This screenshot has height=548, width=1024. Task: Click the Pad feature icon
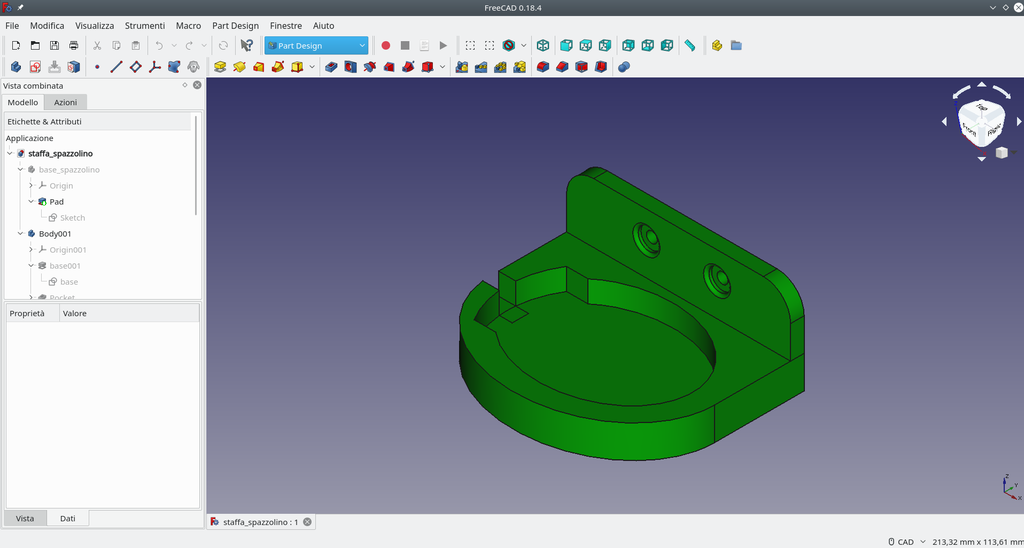coord(220,67)
